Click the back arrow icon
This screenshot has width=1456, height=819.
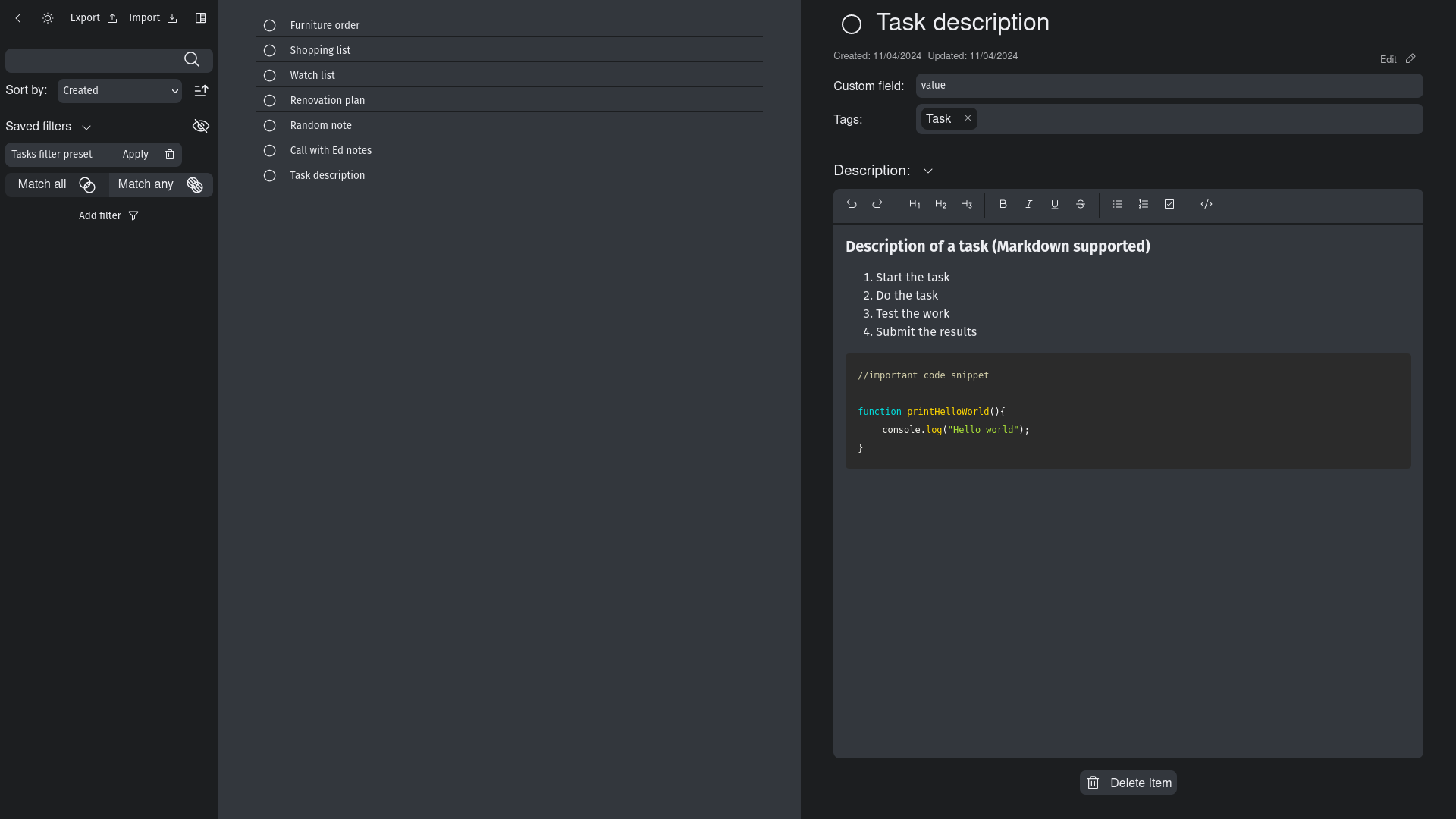tap(18, 18)
